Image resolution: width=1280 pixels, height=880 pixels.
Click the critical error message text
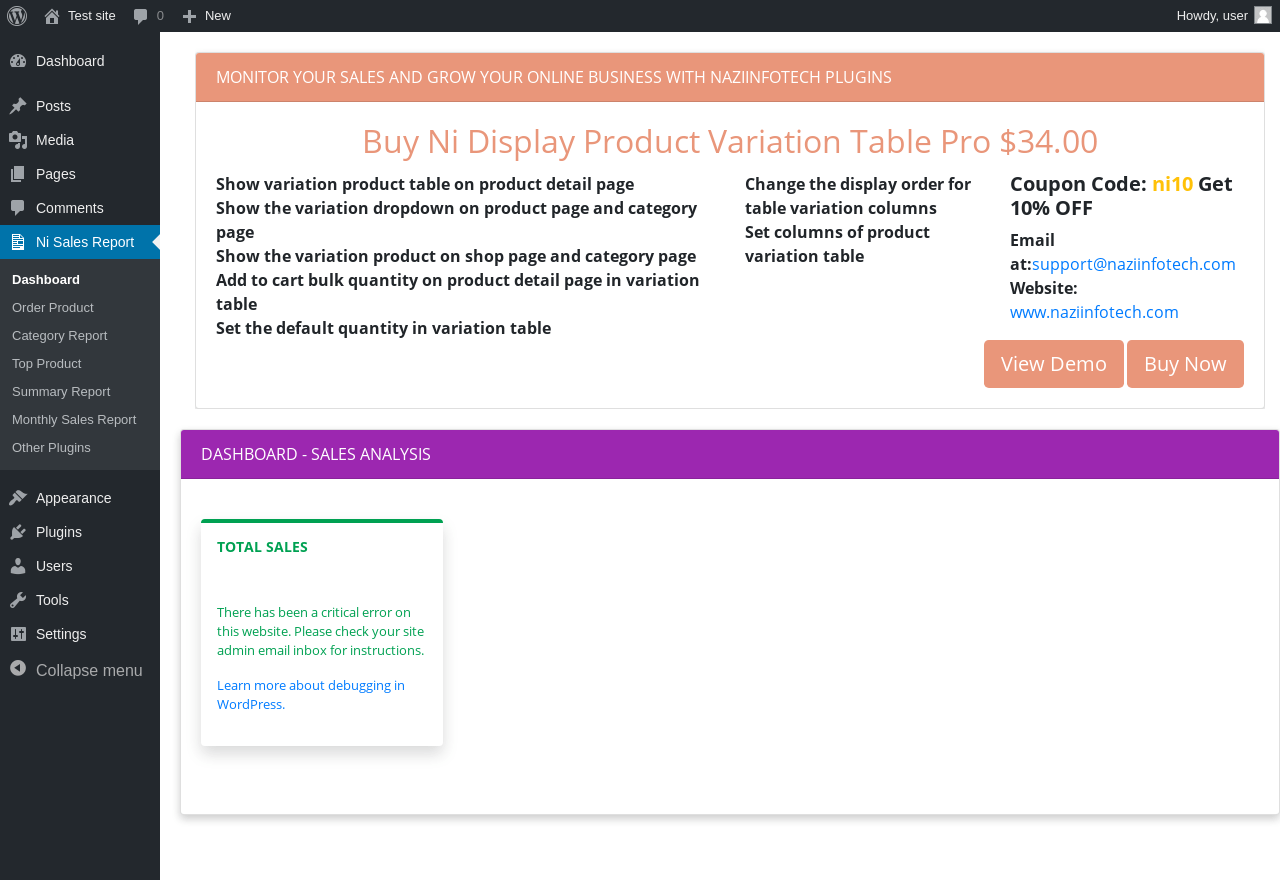pos(320,631)
